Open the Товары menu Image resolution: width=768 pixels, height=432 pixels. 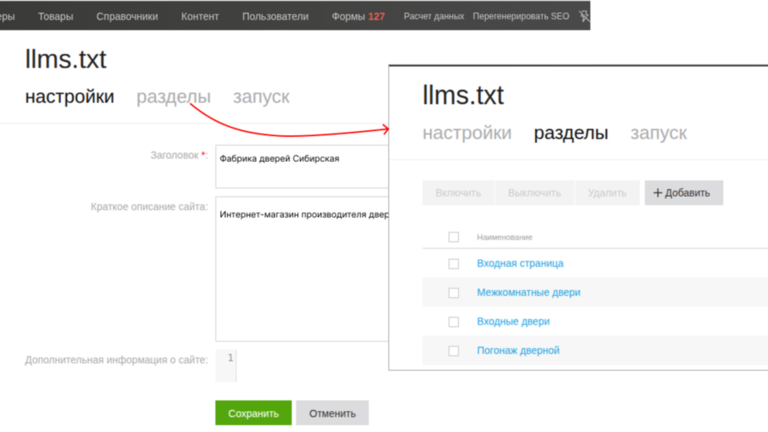click(55, 16)
